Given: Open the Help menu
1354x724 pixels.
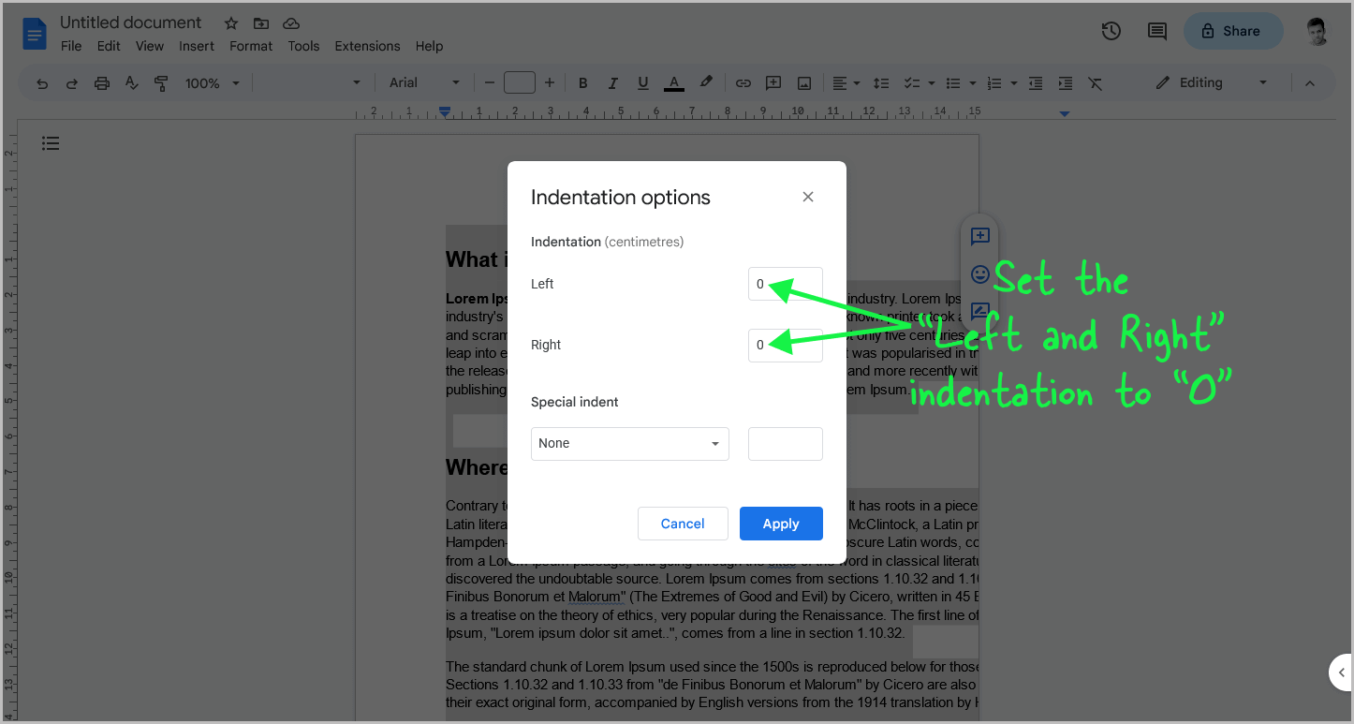Looking at the screenshot, I should tap(429, 46).
